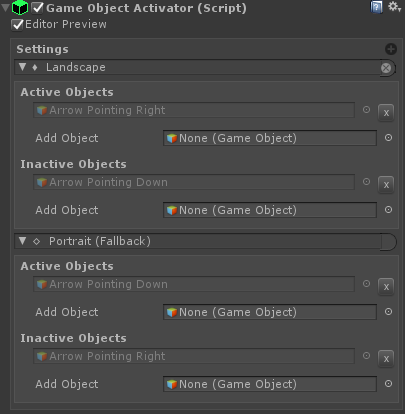
Task: Remove Arrow Pointing Down from Landscape inactive objects
Action: click(x=386, y=185)
